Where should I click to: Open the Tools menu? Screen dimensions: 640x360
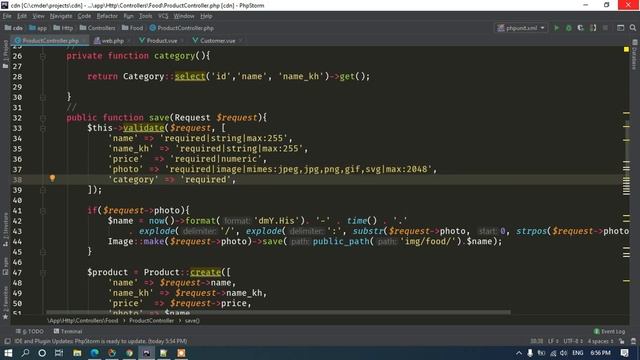pyautogui.click(x=145, y=16)
